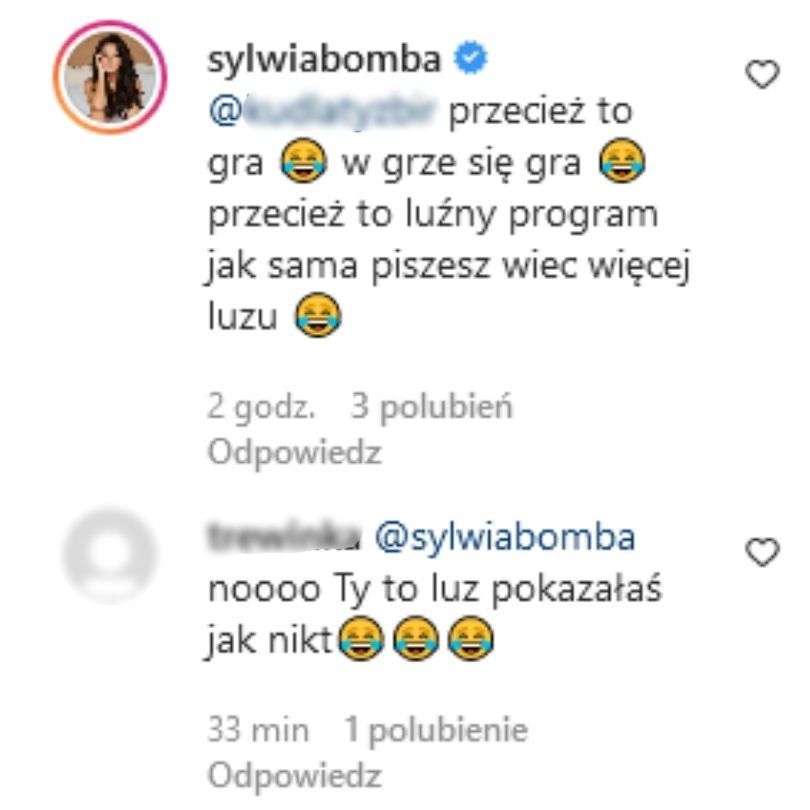
Task: Click Odpowiedz under the 33 min reply
Action: (x=294, y=776)
